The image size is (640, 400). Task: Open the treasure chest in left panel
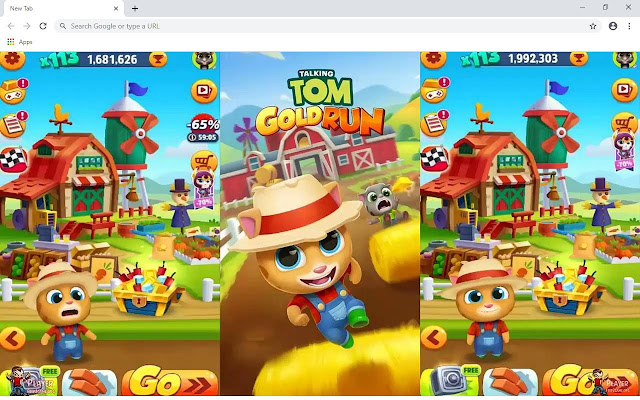(x=147, y=291)
